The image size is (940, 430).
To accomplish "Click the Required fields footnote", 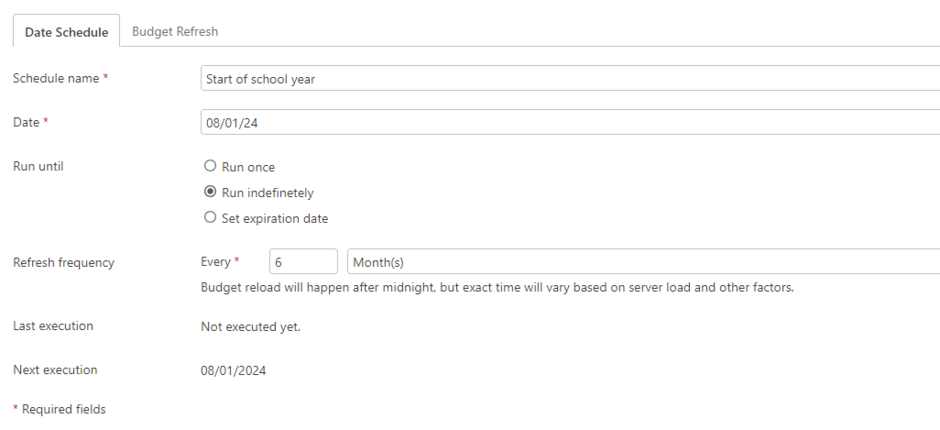I will click(x=59, y=409).
